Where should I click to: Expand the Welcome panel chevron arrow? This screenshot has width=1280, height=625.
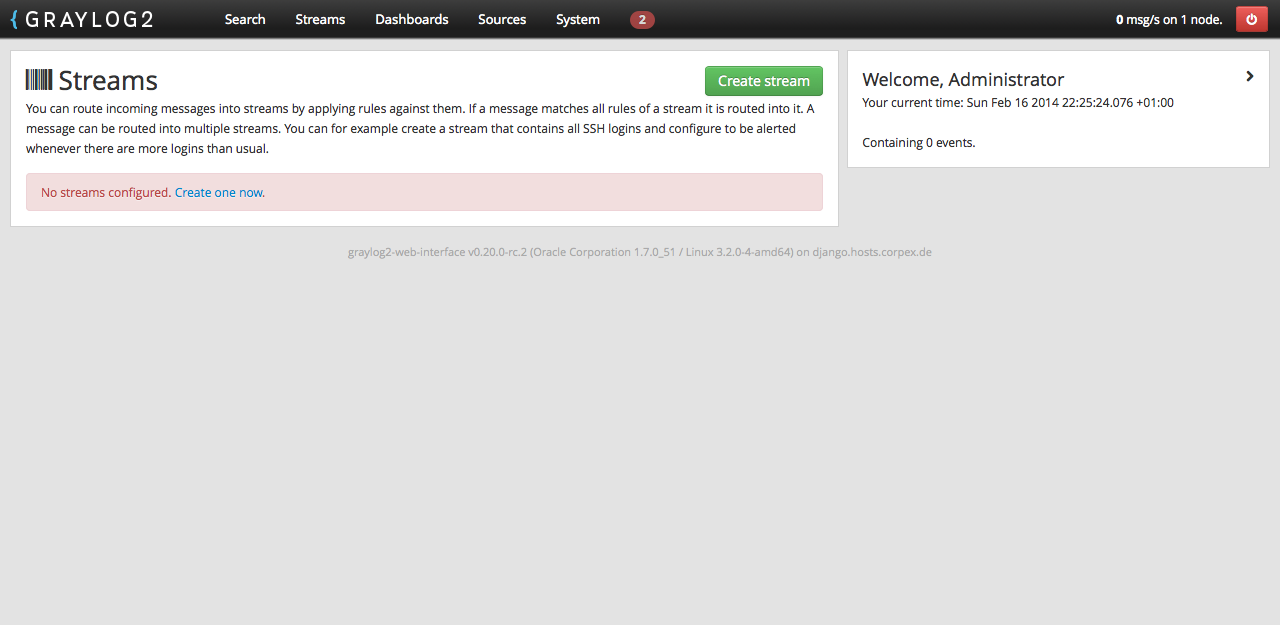[1249, 76]
